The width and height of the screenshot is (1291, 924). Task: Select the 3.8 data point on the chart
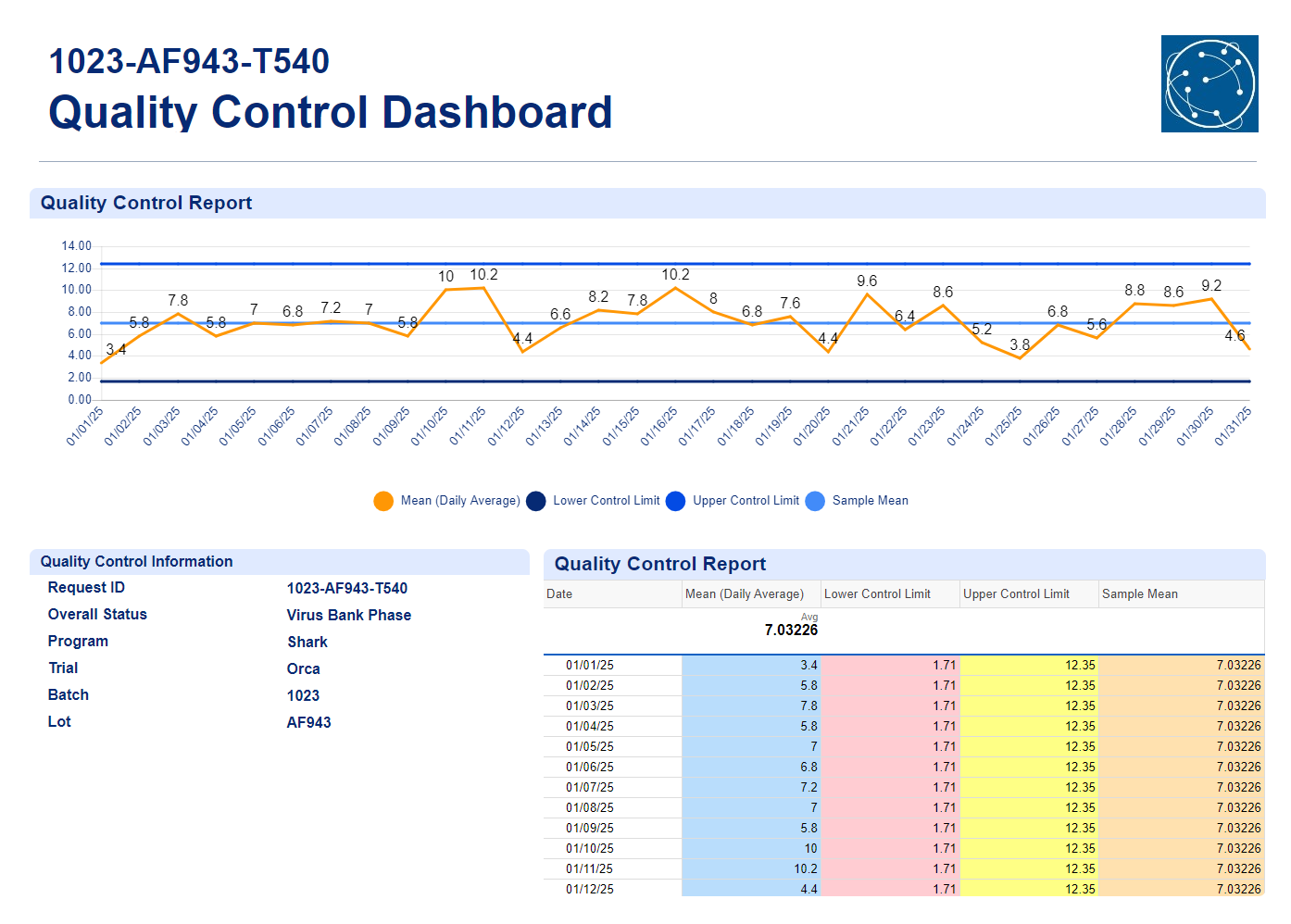click(1020, 357)
